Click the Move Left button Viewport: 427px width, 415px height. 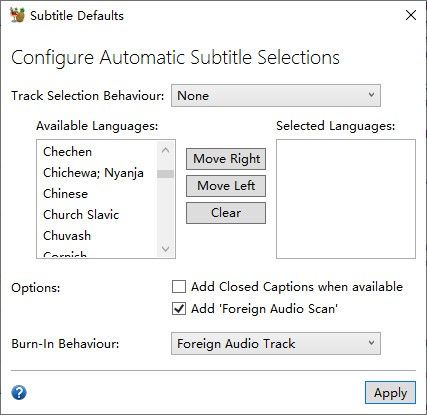coord(226,186)
